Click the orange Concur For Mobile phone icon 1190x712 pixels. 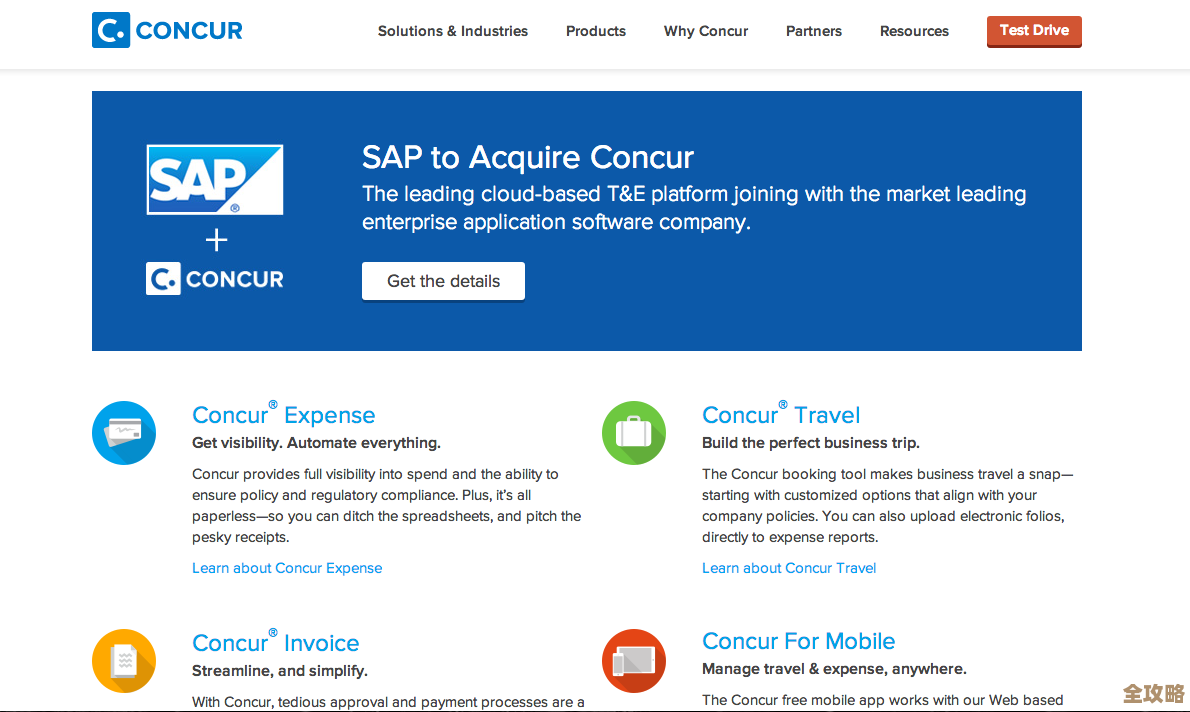tap(634, 661)
